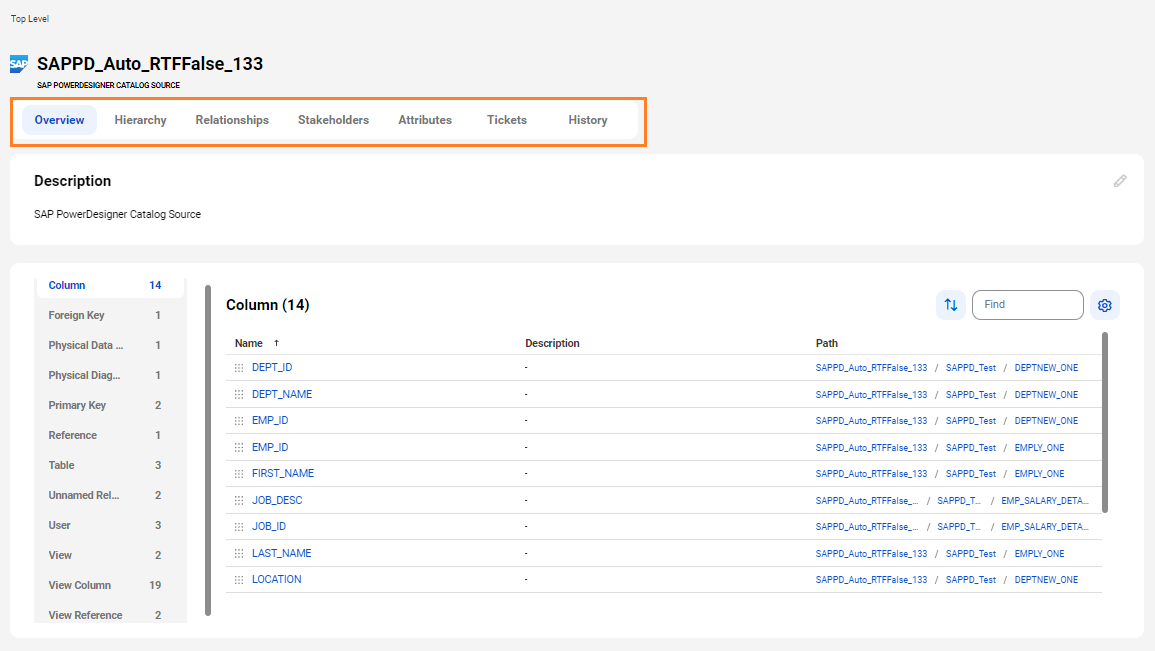1155x651 pixels.
Task: Select Physical Diag item in the asset list
Action: [109, 376]
